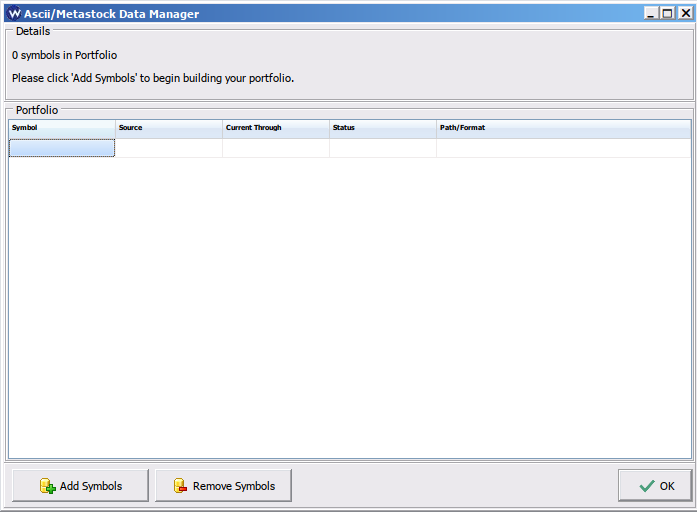Sort by the Symbol column header
The height and width of the screenshot is (512, 697).
[x=62, y=128]
